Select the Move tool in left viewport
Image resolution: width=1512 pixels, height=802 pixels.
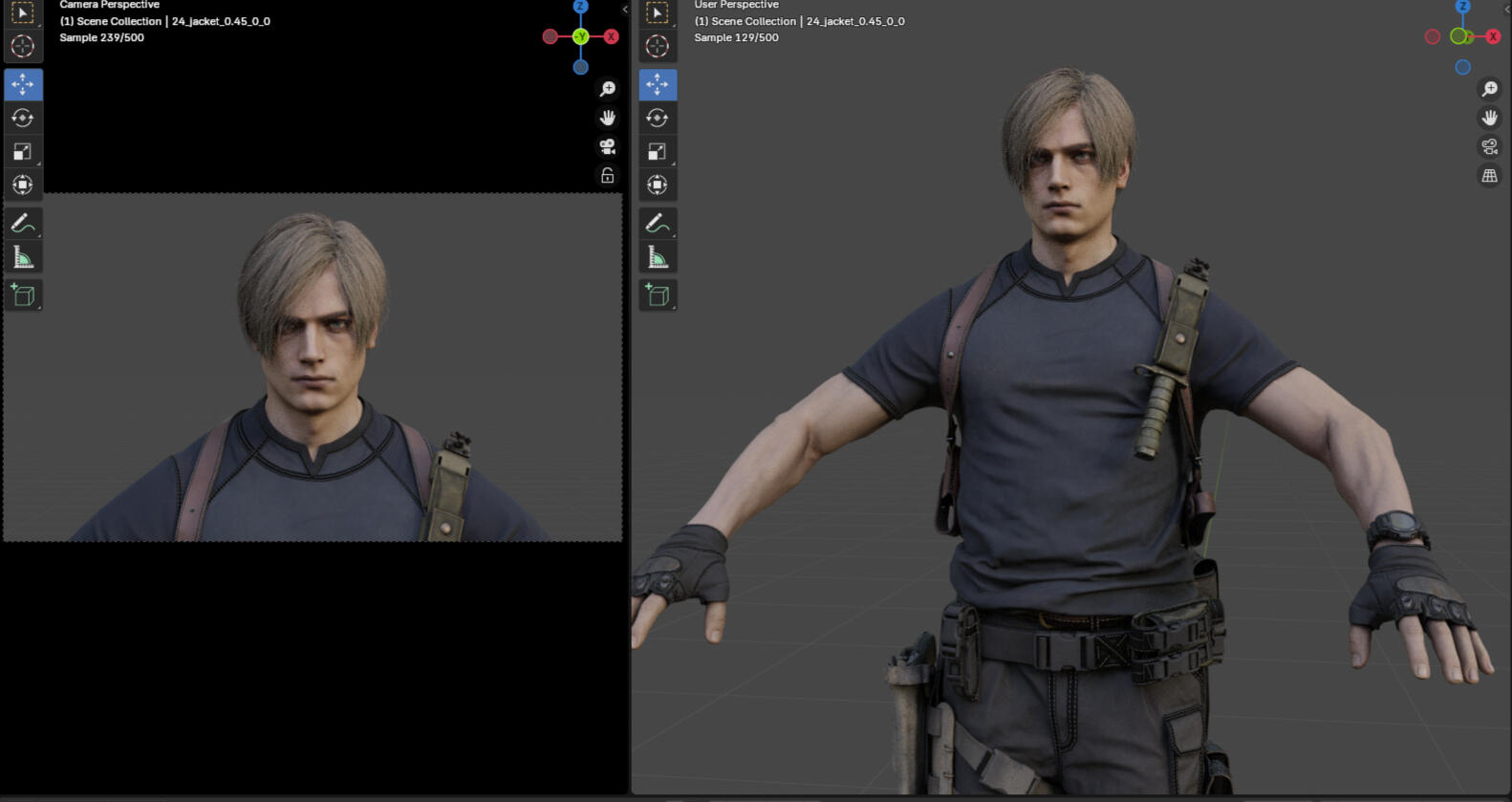click(x=23, y=84)
